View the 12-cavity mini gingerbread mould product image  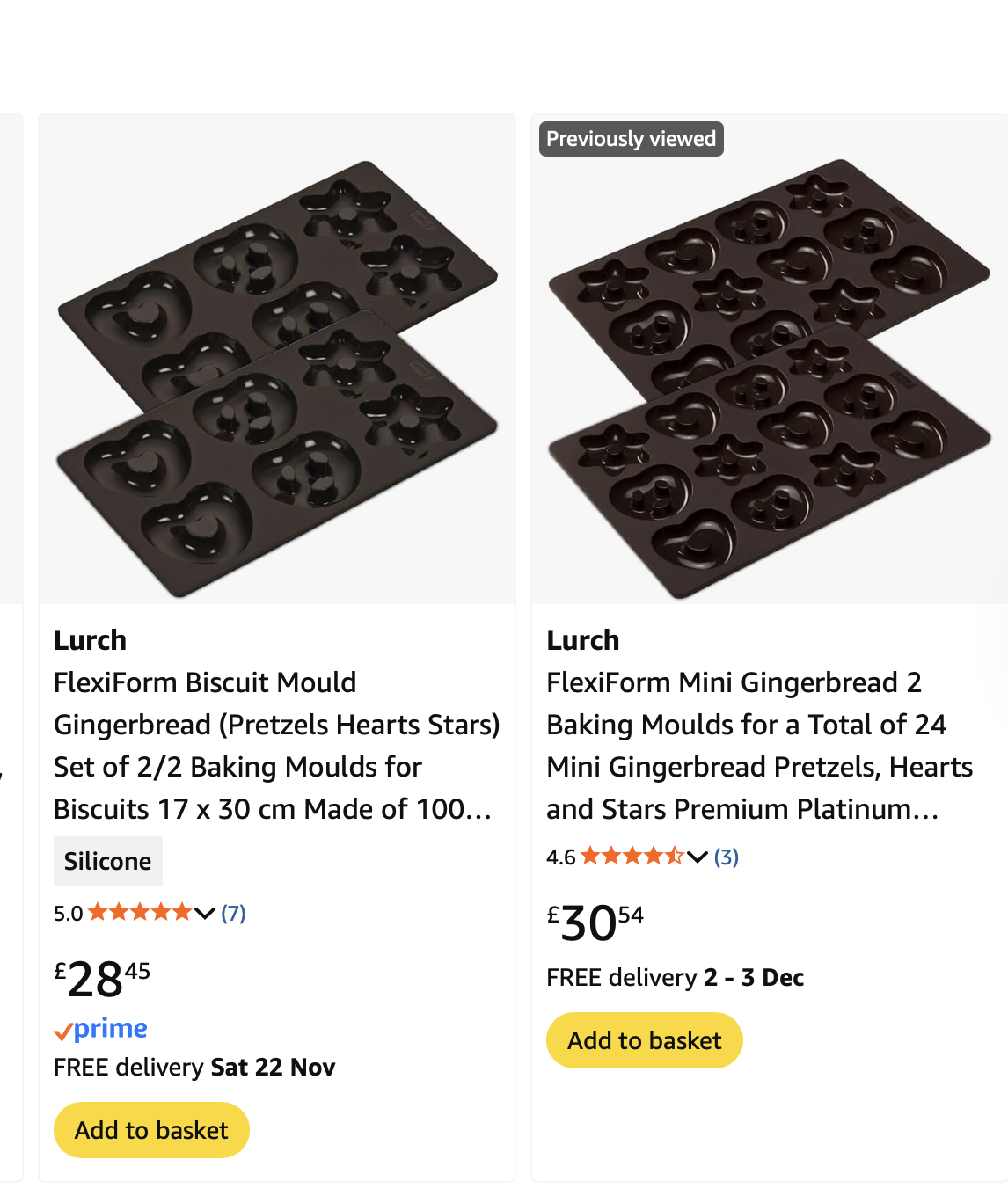tap(769, 378)
